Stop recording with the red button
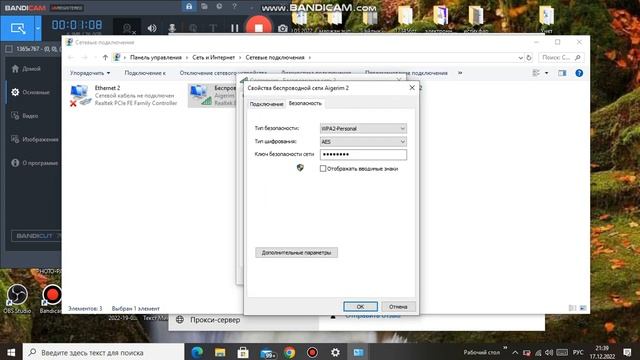Image resolution: width=640 pixels, height=360 pixels. tap(259, 27)
